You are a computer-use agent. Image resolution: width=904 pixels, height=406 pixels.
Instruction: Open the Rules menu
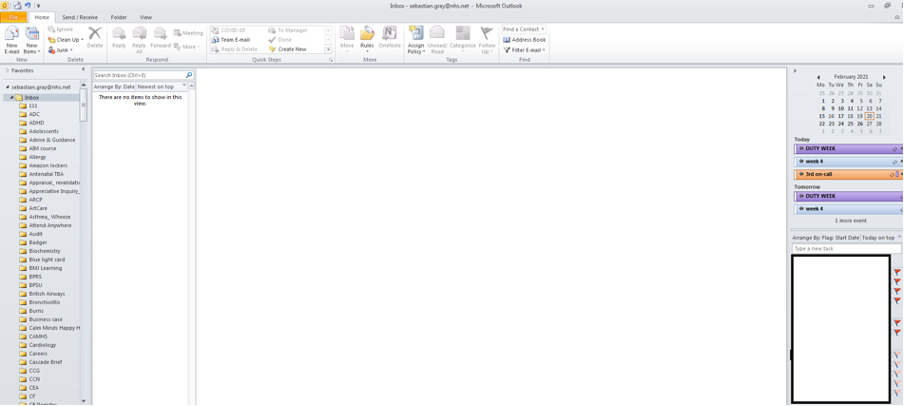pyautogui.click(x=367, y=40)
